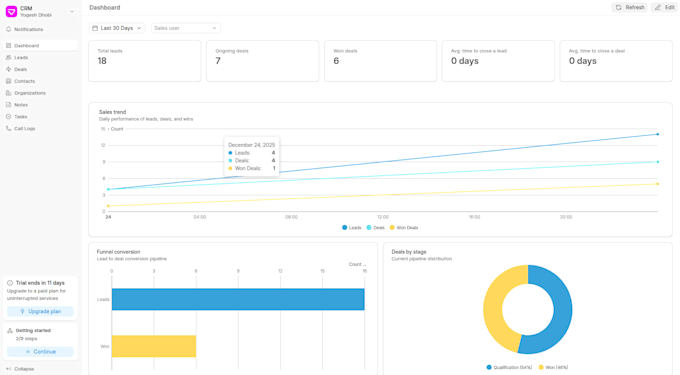Open the Deals sidebar icon
This screenshot has width=680, height=375.
click(x=8, y=69)
